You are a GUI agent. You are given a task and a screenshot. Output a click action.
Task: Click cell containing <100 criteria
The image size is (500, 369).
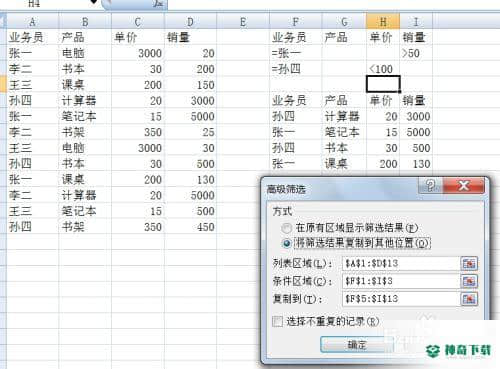click(383, 69)
